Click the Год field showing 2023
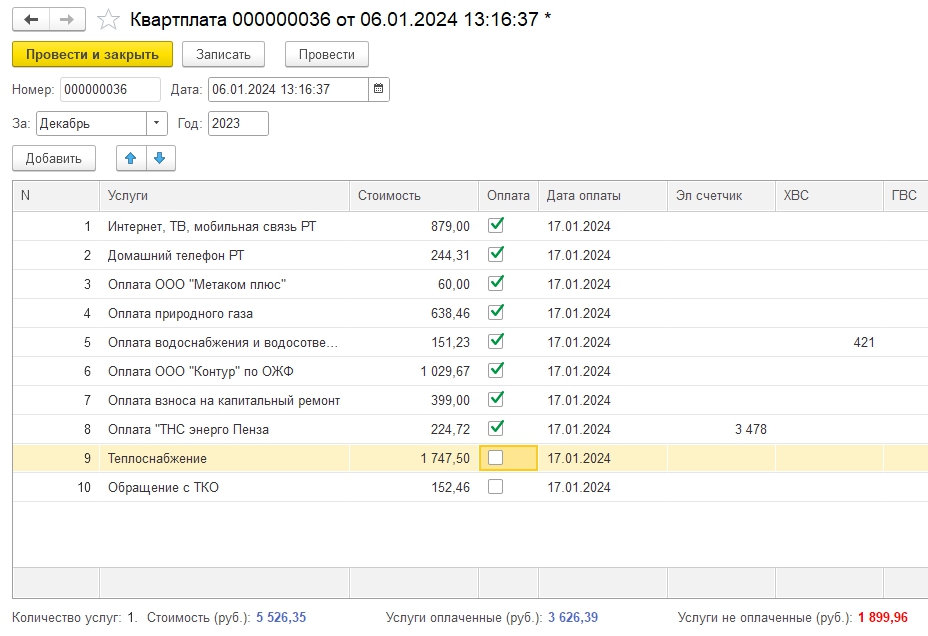Viewport: 928px width, 636px height. pyautogui.click(x=238, y=124)
